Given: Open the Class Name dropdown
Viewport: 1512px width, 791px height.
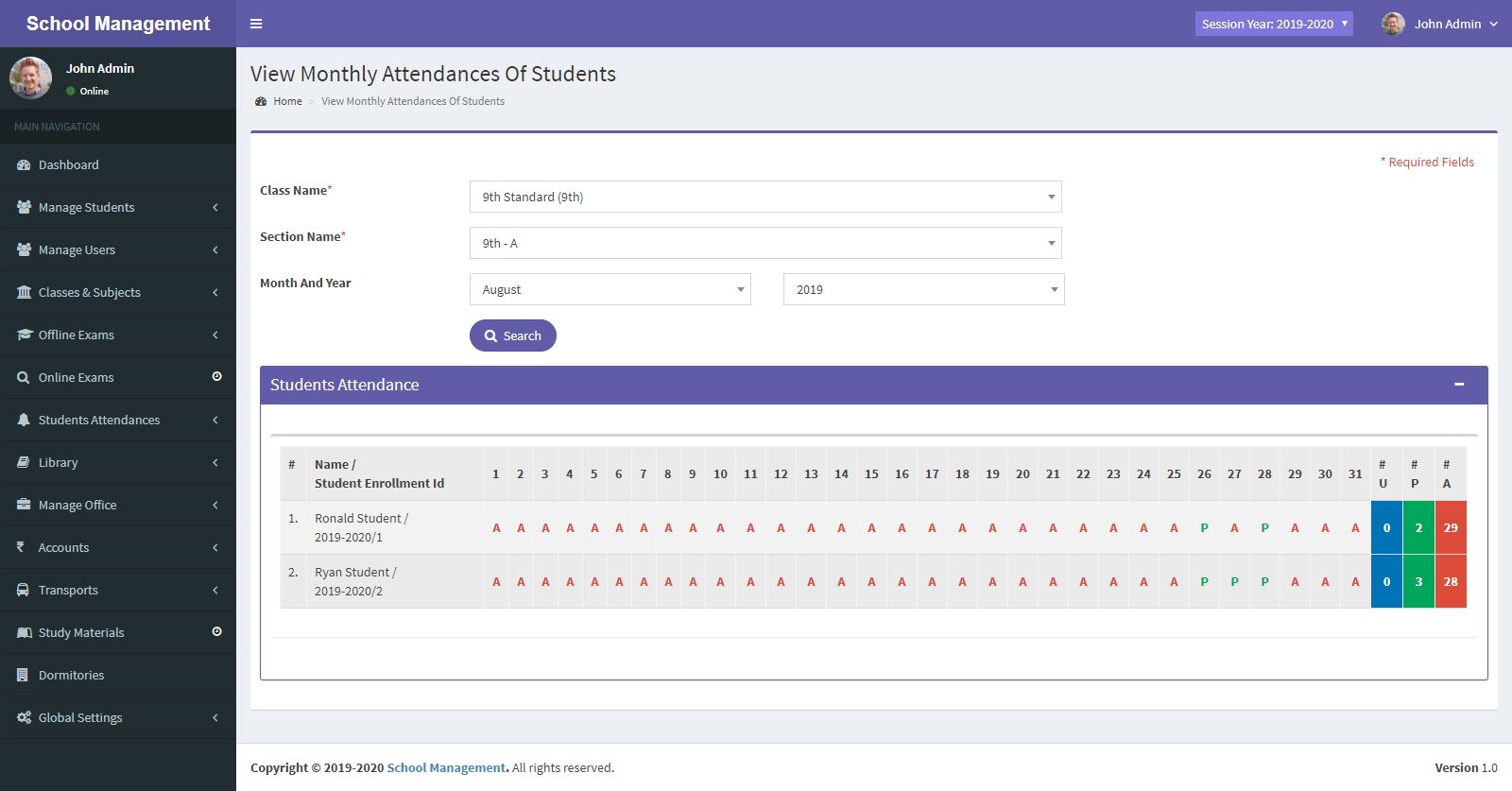Looking at the screenshot, I should (x=765, y=197).
